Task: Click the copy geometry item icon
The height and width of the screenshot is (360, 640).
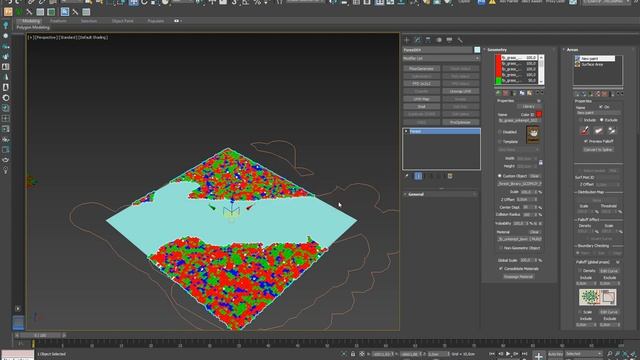Action: (522, 93)
